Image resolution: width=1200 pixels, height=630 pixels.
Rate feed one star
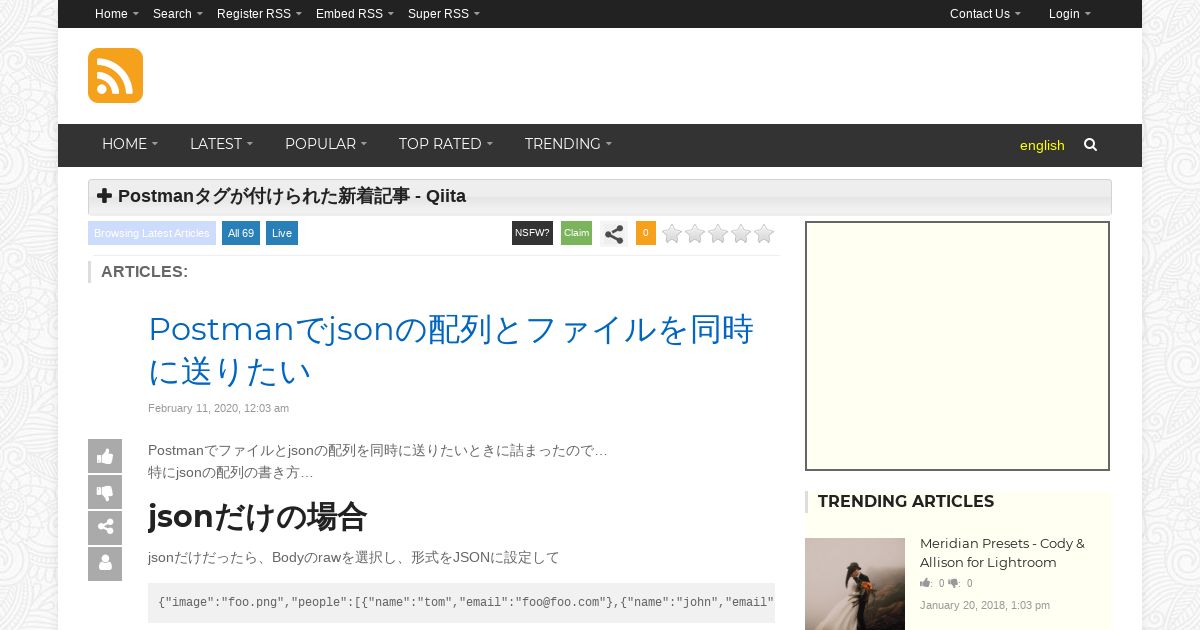tap(672, 234)
